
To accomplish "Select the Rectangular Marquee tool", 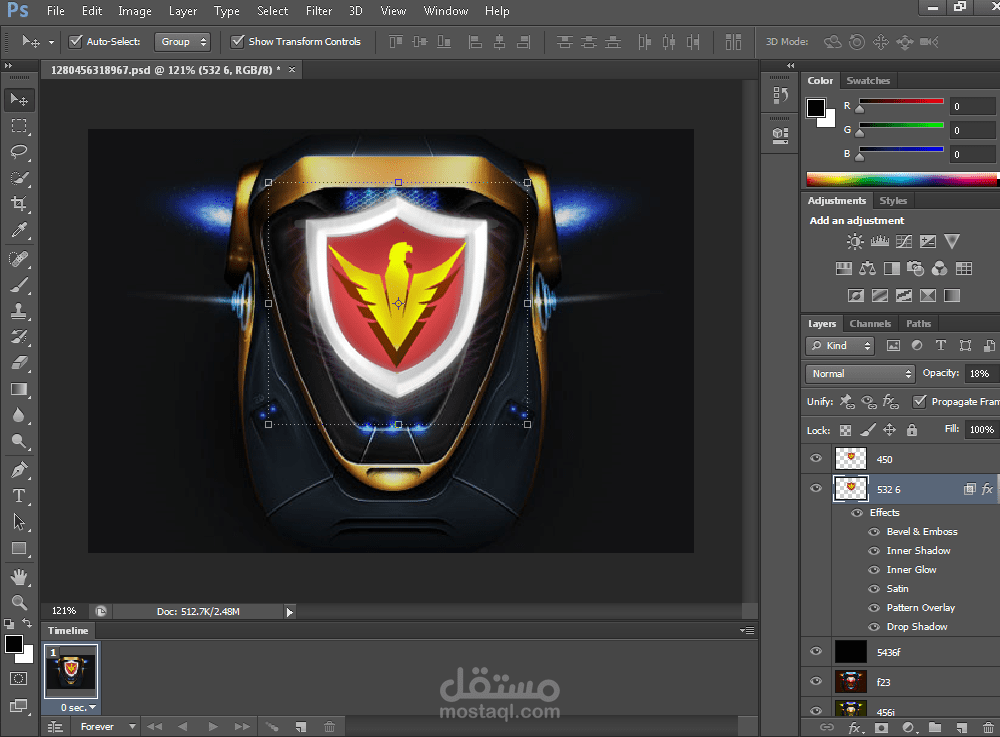I will pyautogui.click(x=19, y=126).
